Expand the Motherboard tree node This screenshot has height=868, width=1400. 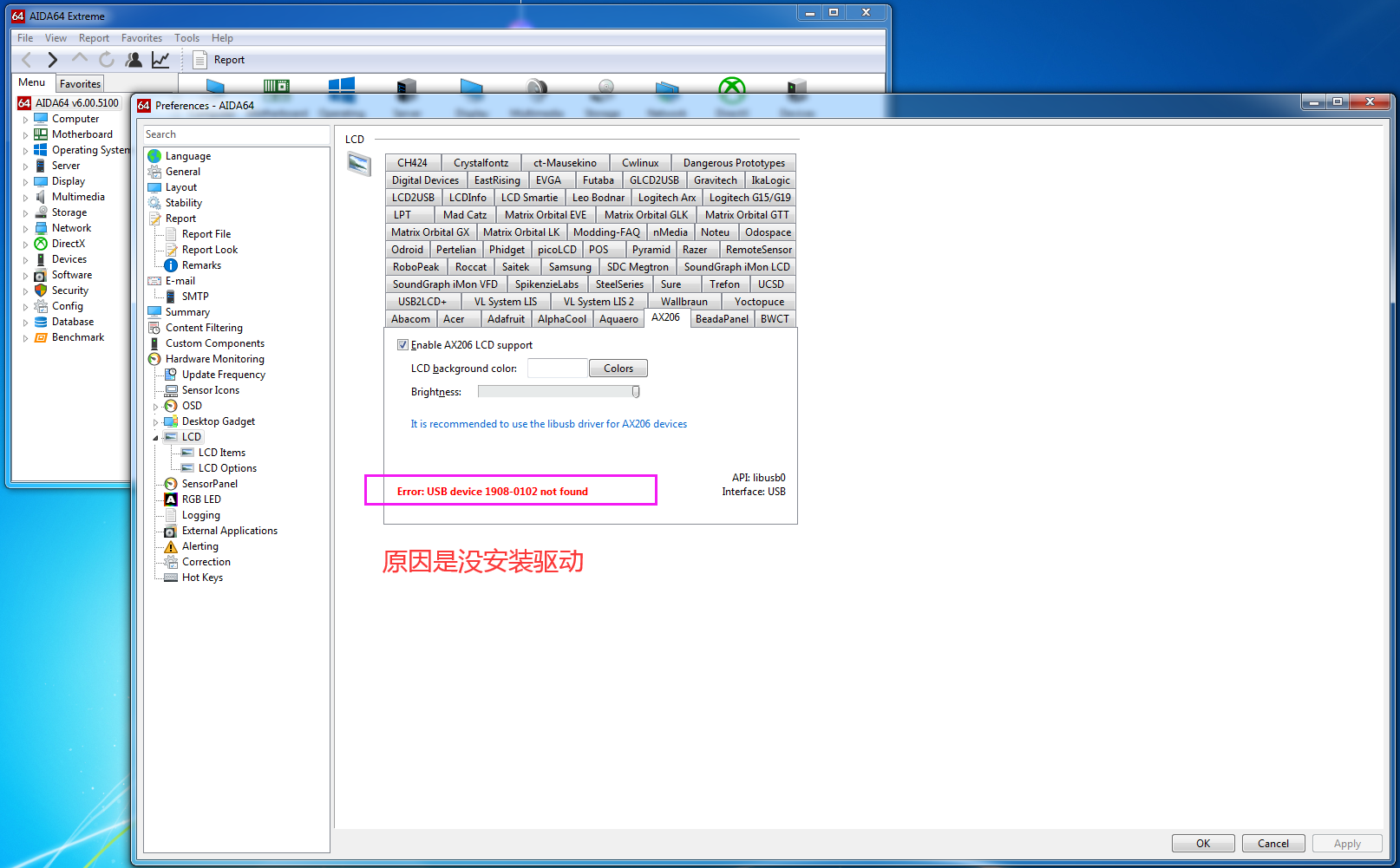(25, 135)
